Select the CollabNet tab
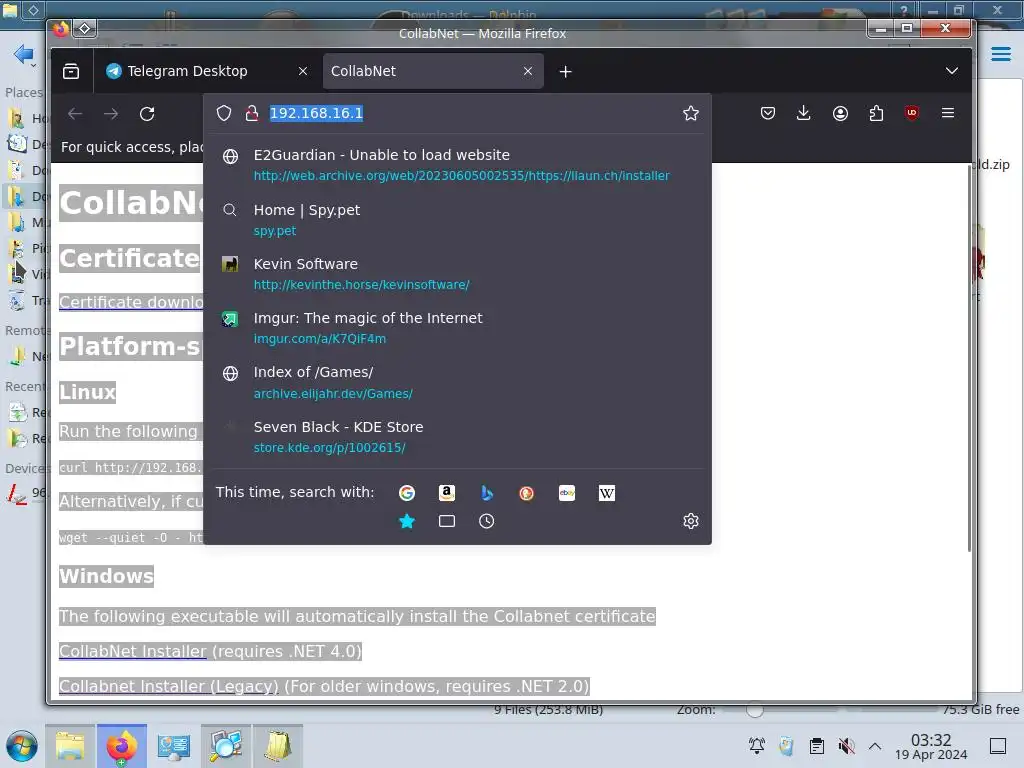The width and height of the screenshot is (1024, 768). click(433, 71)
